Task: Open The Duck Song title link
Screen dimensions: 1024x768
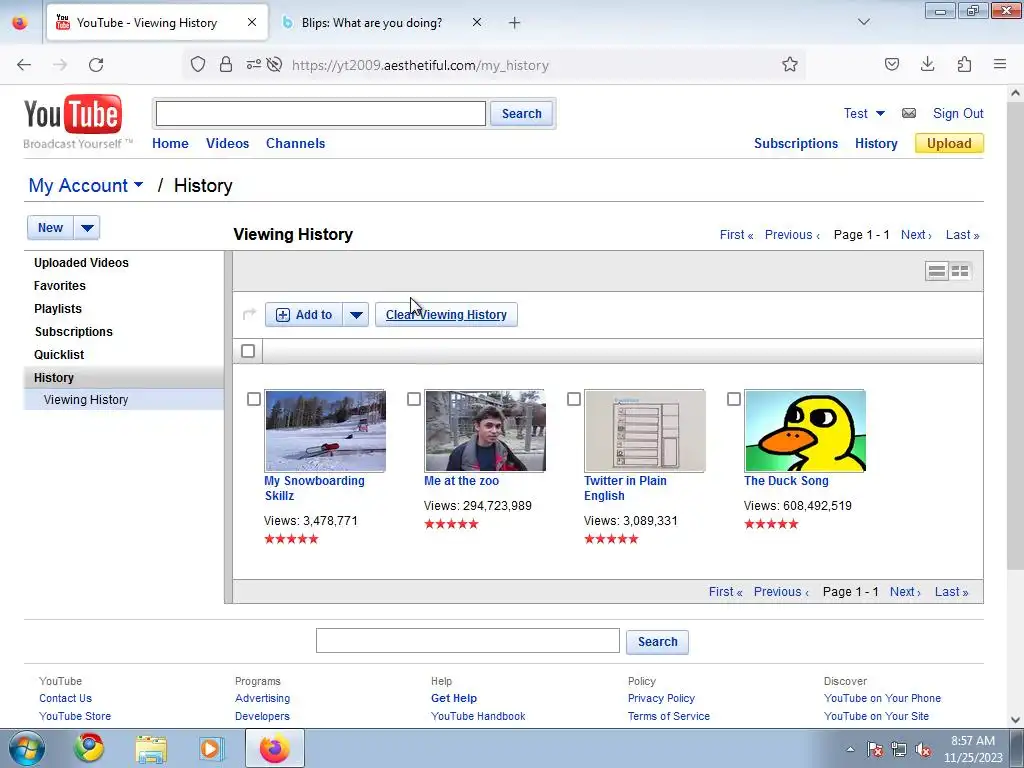Action: point(786,481)
